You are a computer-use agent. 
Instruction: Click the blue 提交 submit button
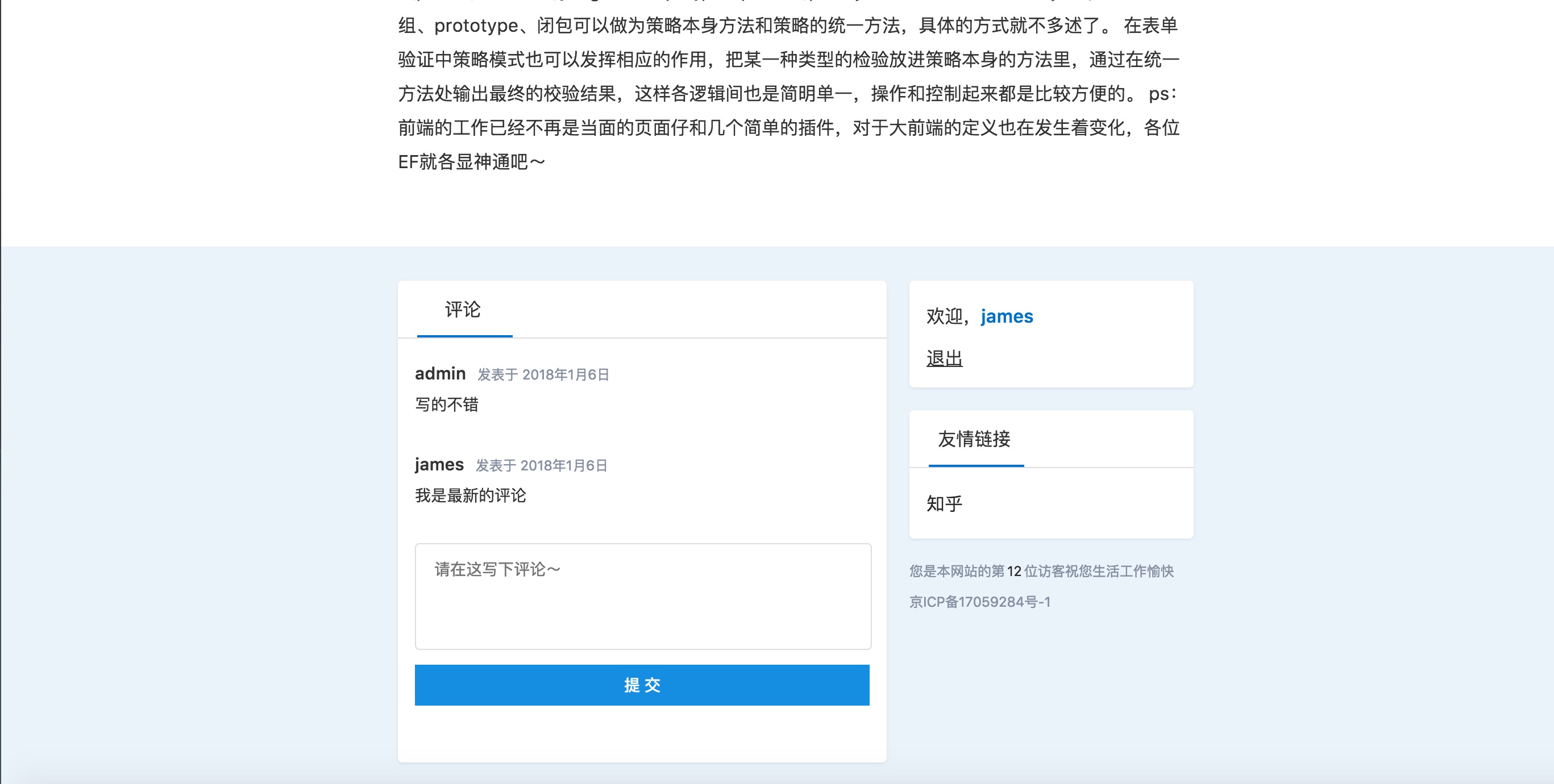coord(642,685)
